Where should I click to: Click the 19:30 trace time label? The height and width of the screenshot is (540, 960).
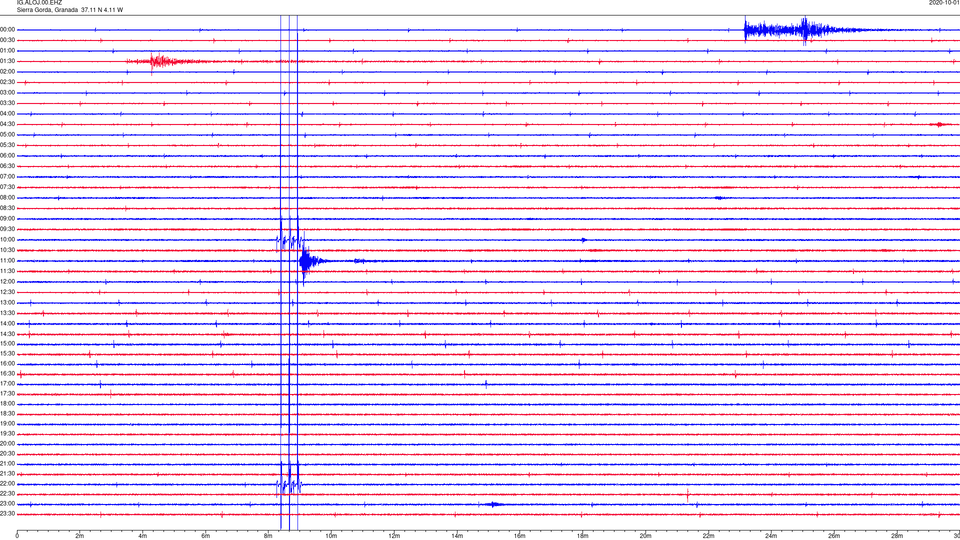coord(8,433)
